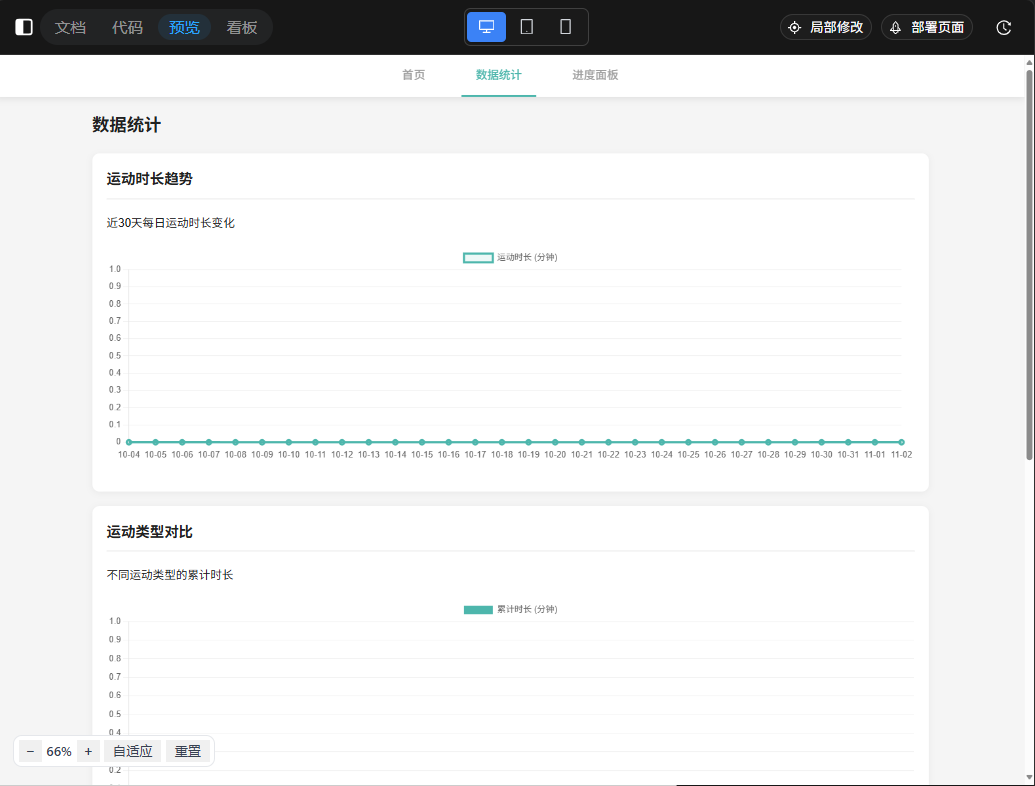Switch to desktop preview mode

click(486, 27)
